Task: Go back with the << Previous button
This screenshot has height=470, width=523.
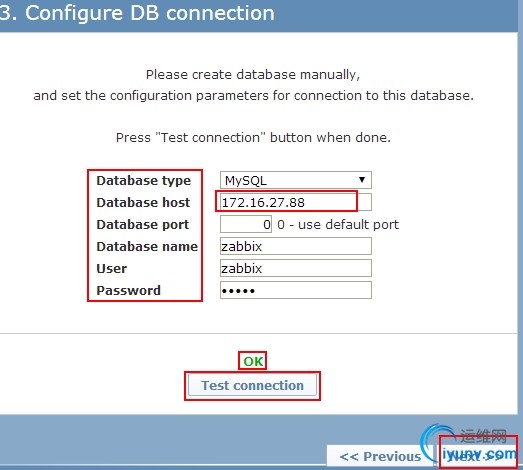Action: (x=380, y=456)
